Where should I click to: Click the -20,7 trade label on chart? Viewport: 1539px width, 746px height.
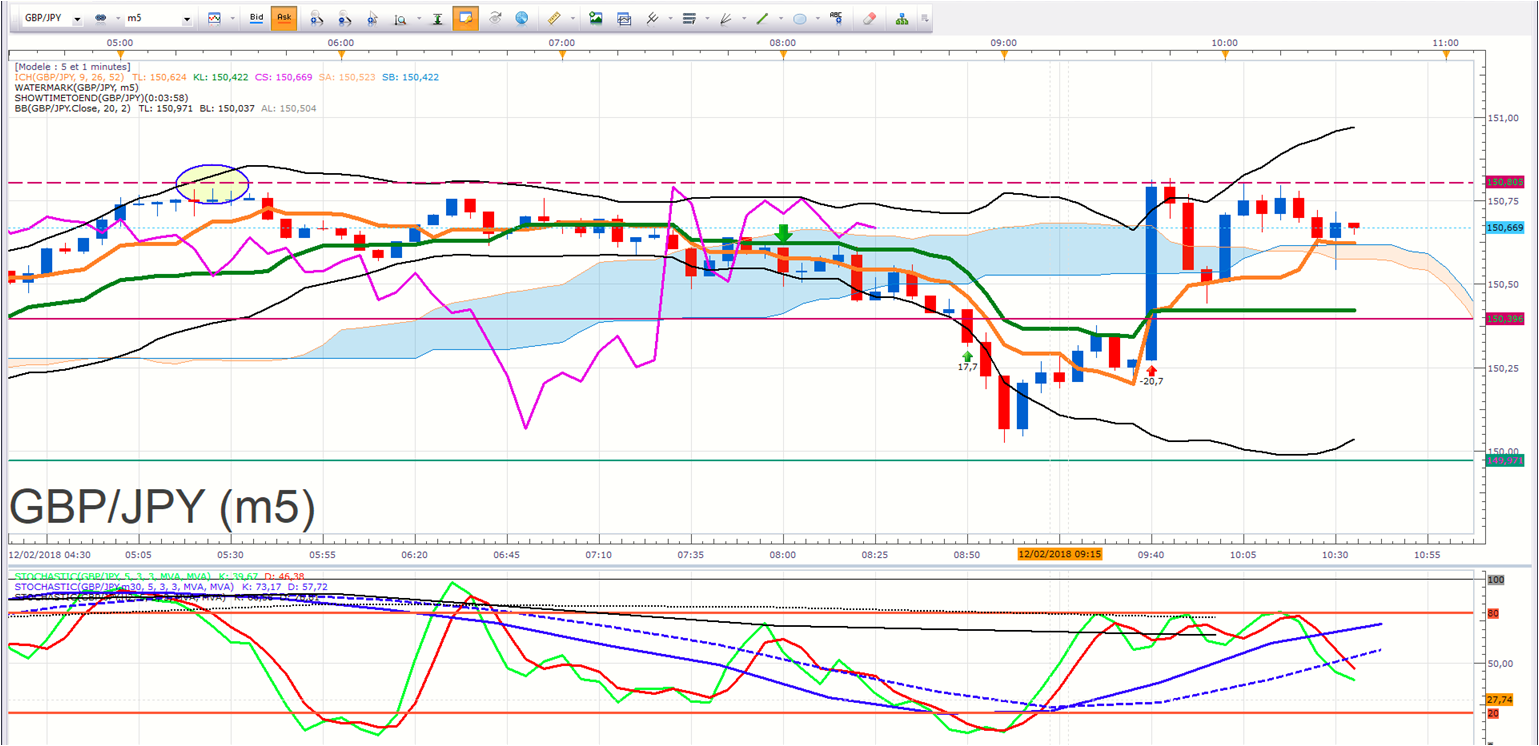[x=1151, y=381]
